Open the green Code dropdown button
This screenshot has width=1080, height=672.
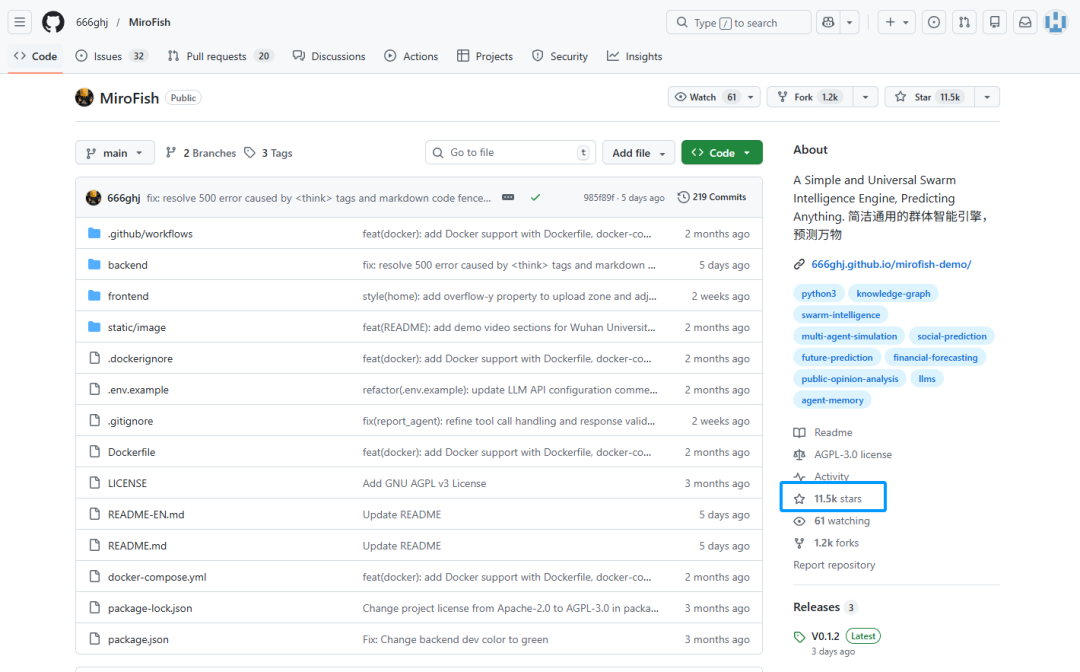pyautogui.click(x=721, y=153)
